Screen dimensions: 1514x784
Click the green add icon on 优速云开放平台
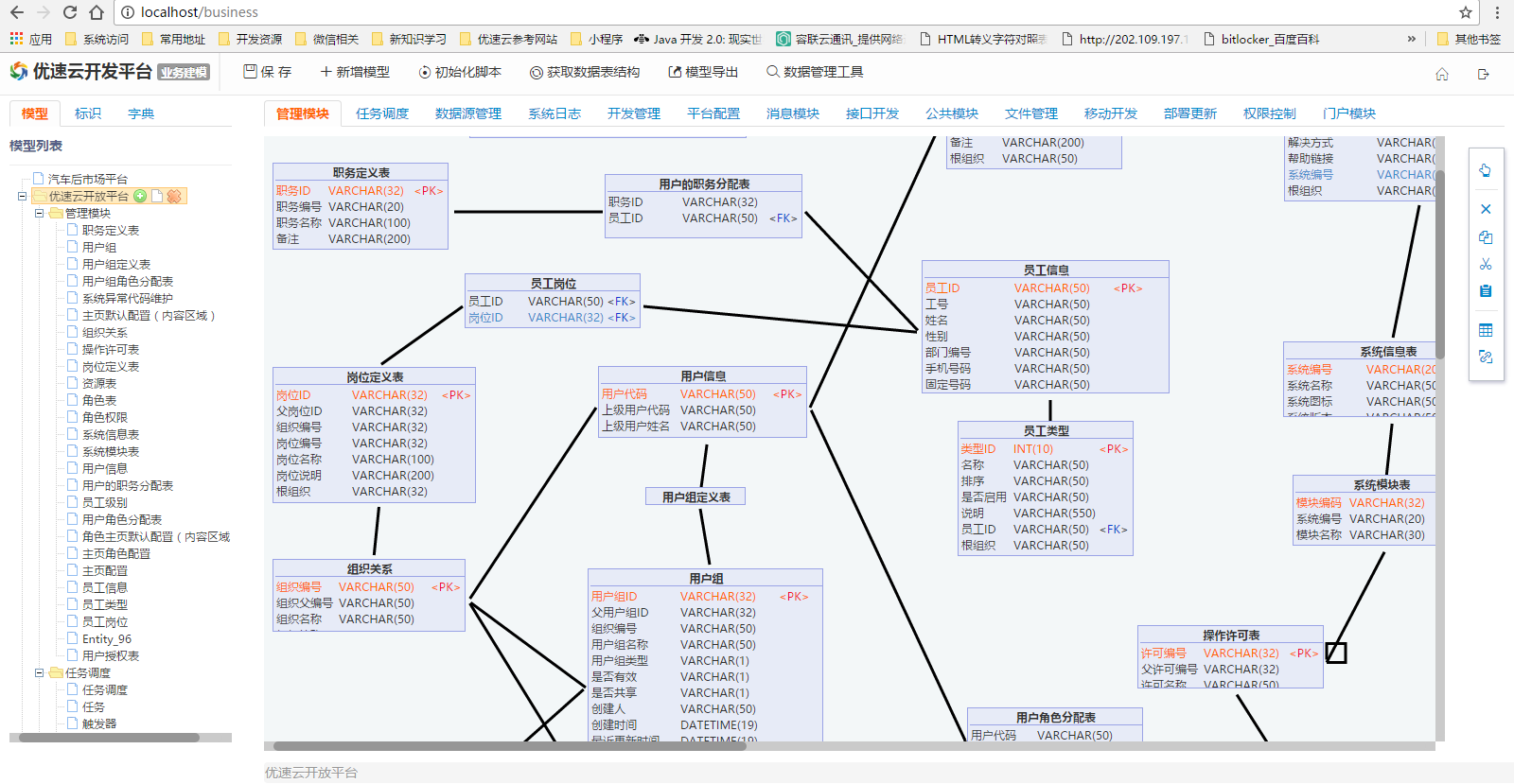pyautogui.click(x=140, y=196)
